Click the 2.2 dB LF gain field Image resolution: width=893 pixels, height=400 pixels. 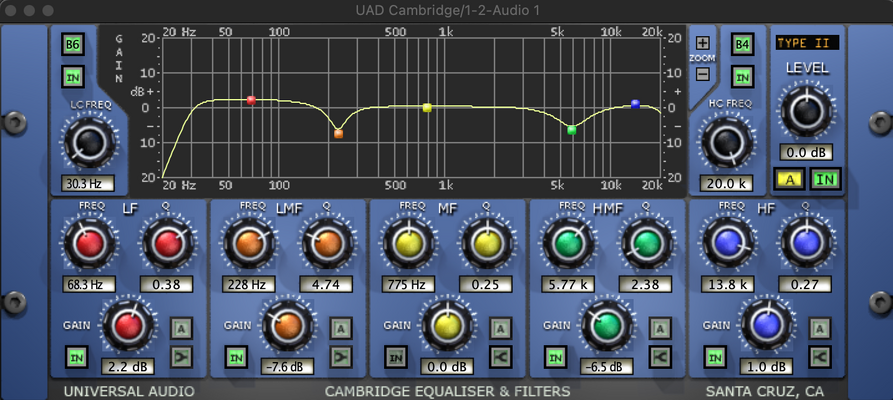click(128, 366)
